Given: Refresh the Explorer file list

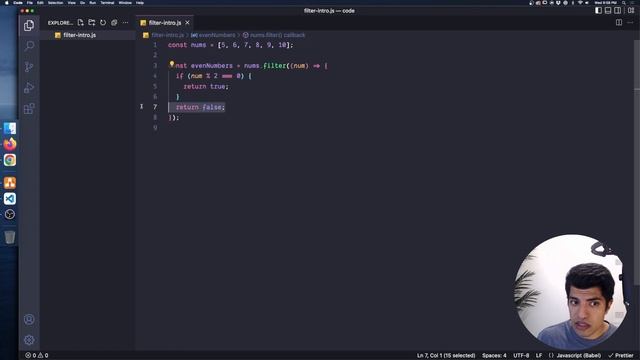Looking at the screenshot, I should click(103, 22).
